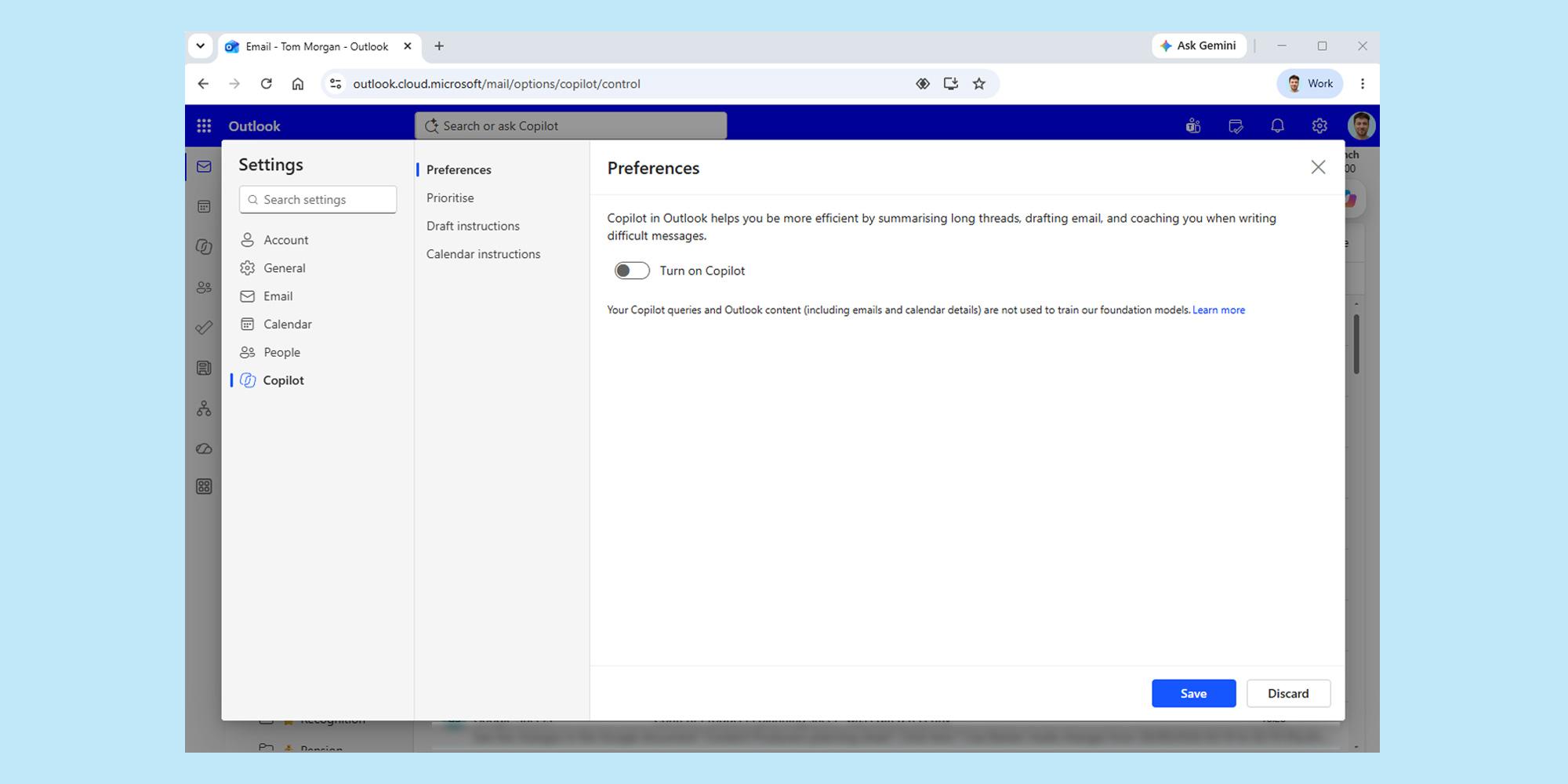Open the org chart icon in rail

pyautogui.click(x=204, y=408)
